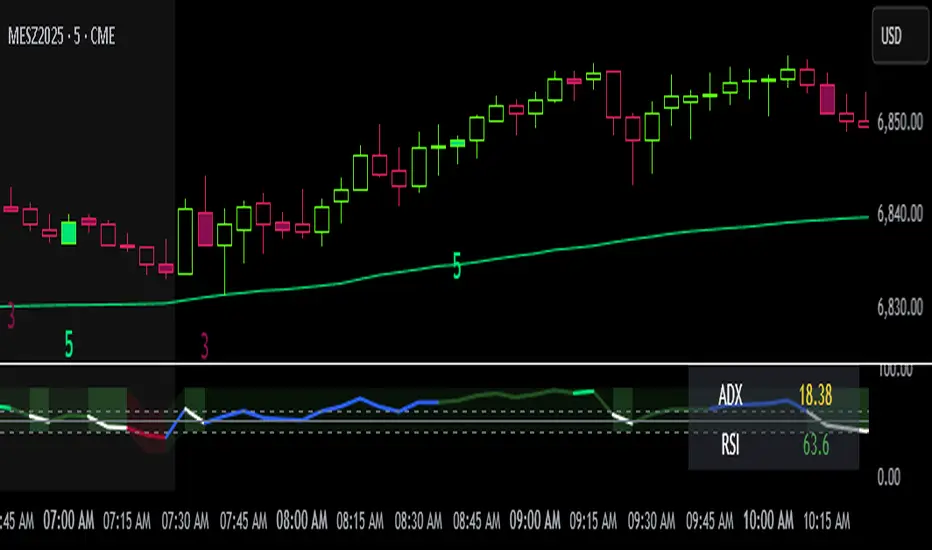Click the RSI value 63.6
The height and width of the screenshot is (550, 932).
coord(816,445)
